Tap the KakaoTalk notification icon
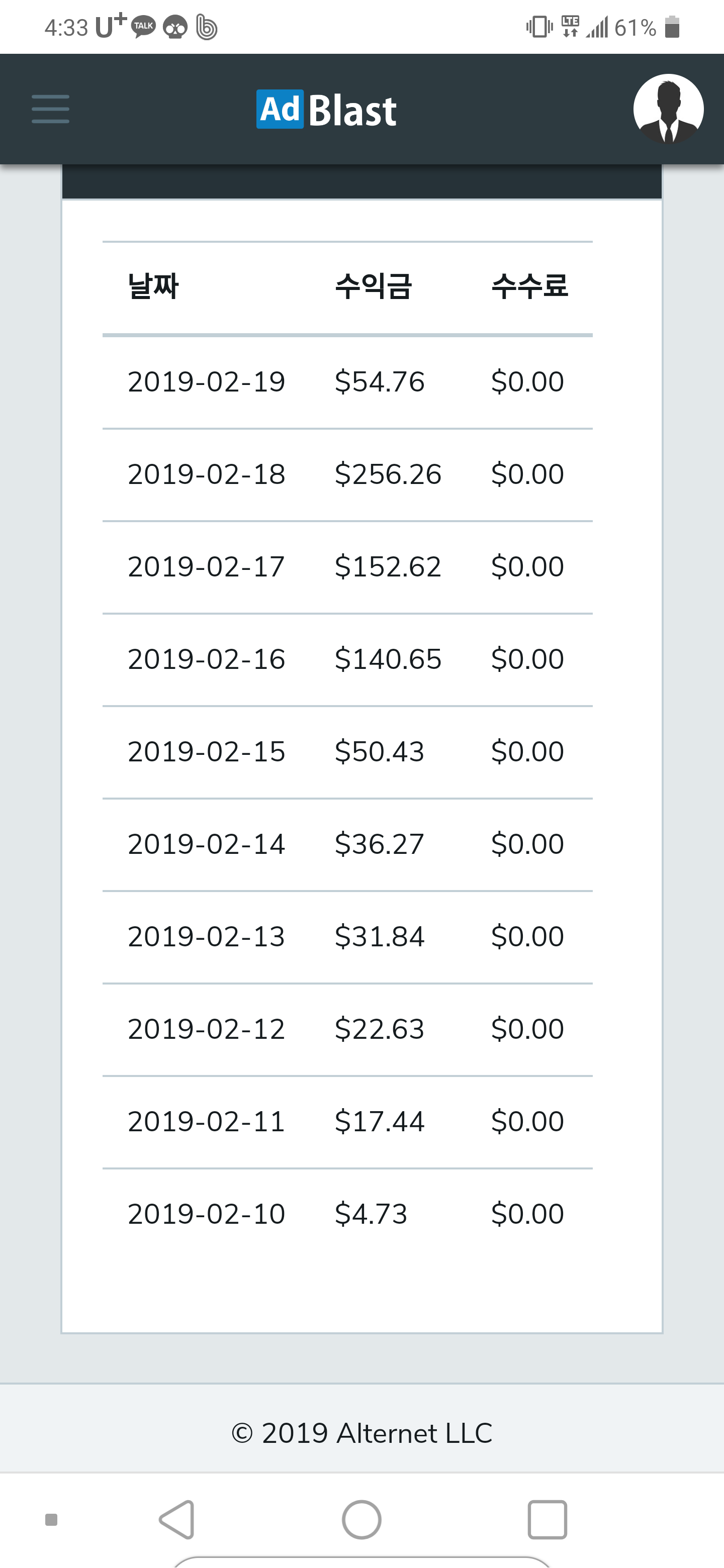 144,27
